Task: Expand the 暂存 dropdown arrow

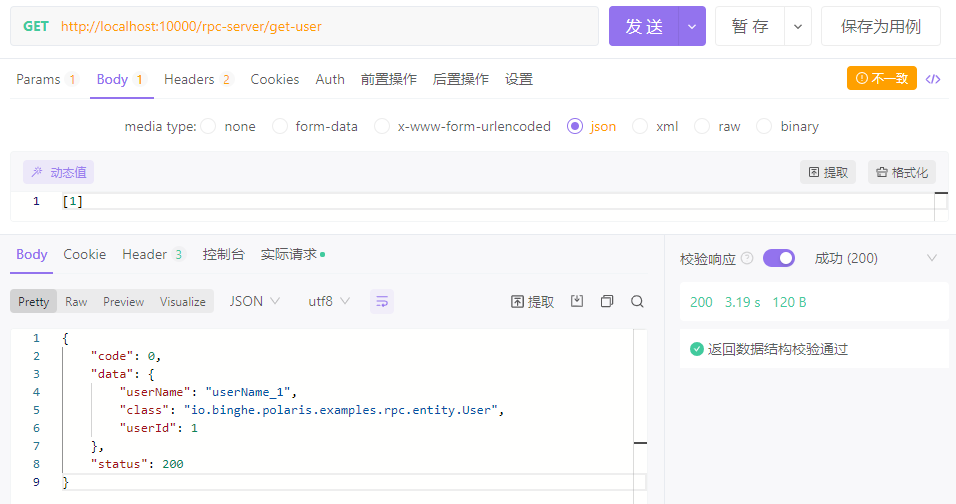Action: [797, 27]
